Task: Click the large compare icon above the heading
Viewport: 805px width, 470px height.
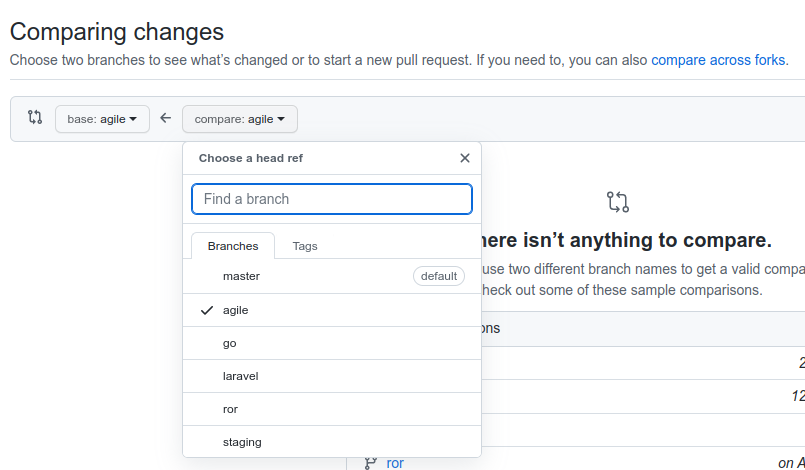Action: [618, 202]
